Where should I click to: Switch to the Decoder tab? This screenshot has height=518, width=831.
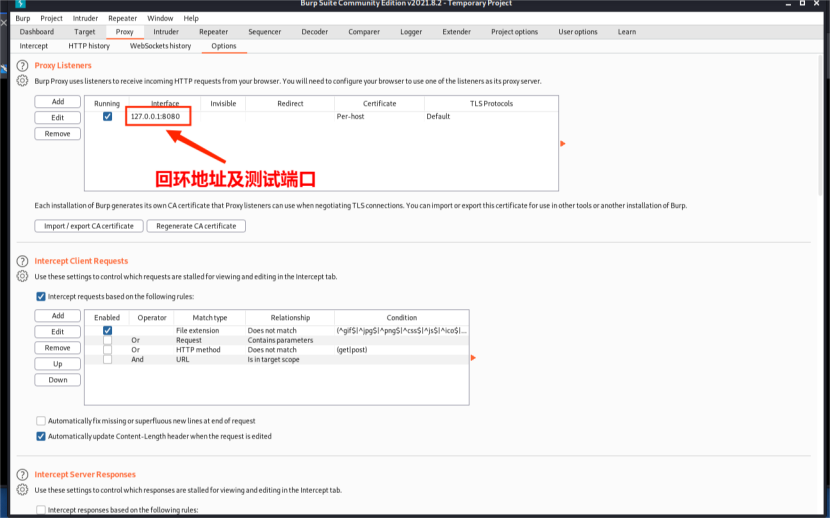coord(315,32)
